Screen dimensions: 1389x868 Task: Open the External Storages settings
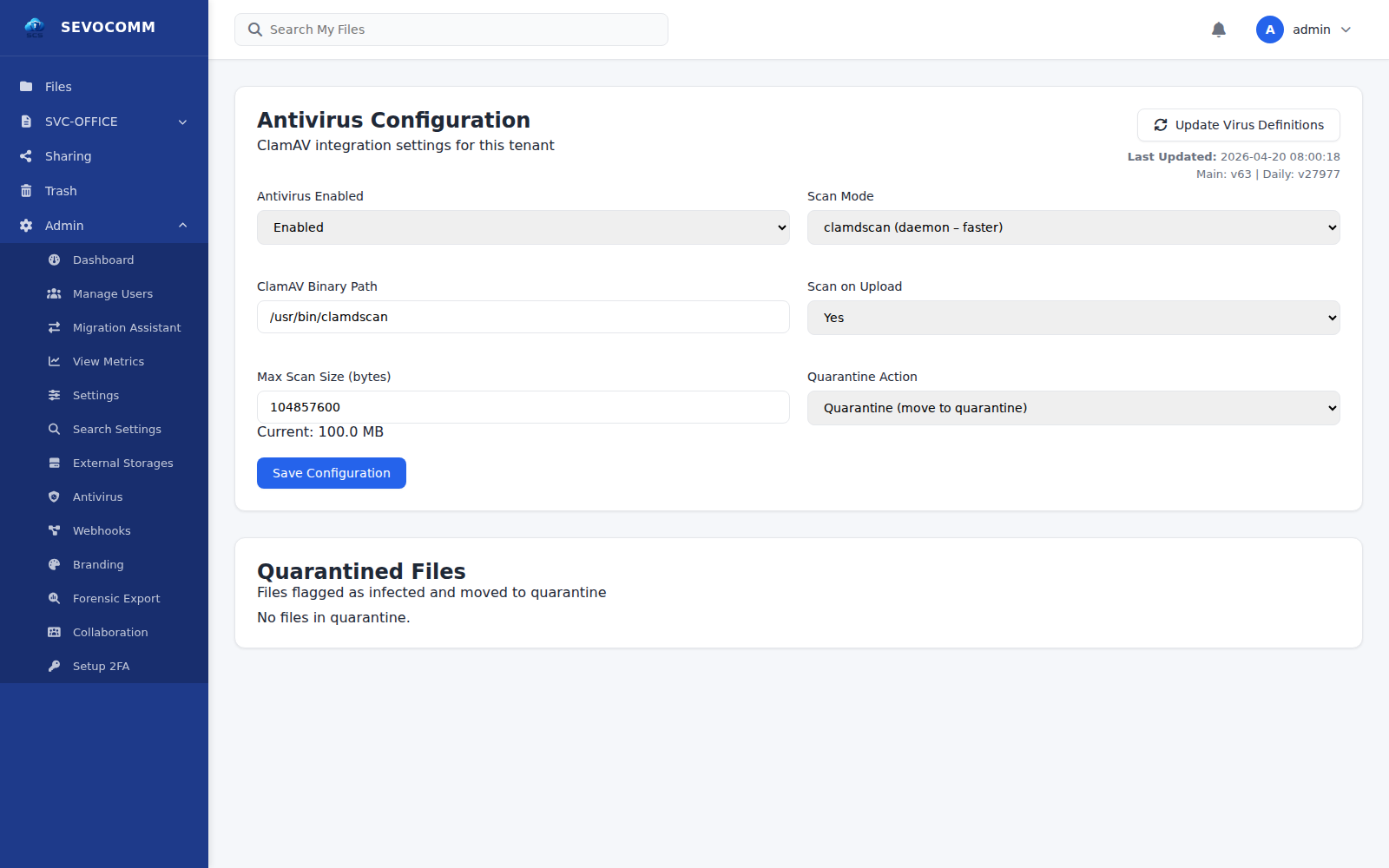click(x=122, y=463)
